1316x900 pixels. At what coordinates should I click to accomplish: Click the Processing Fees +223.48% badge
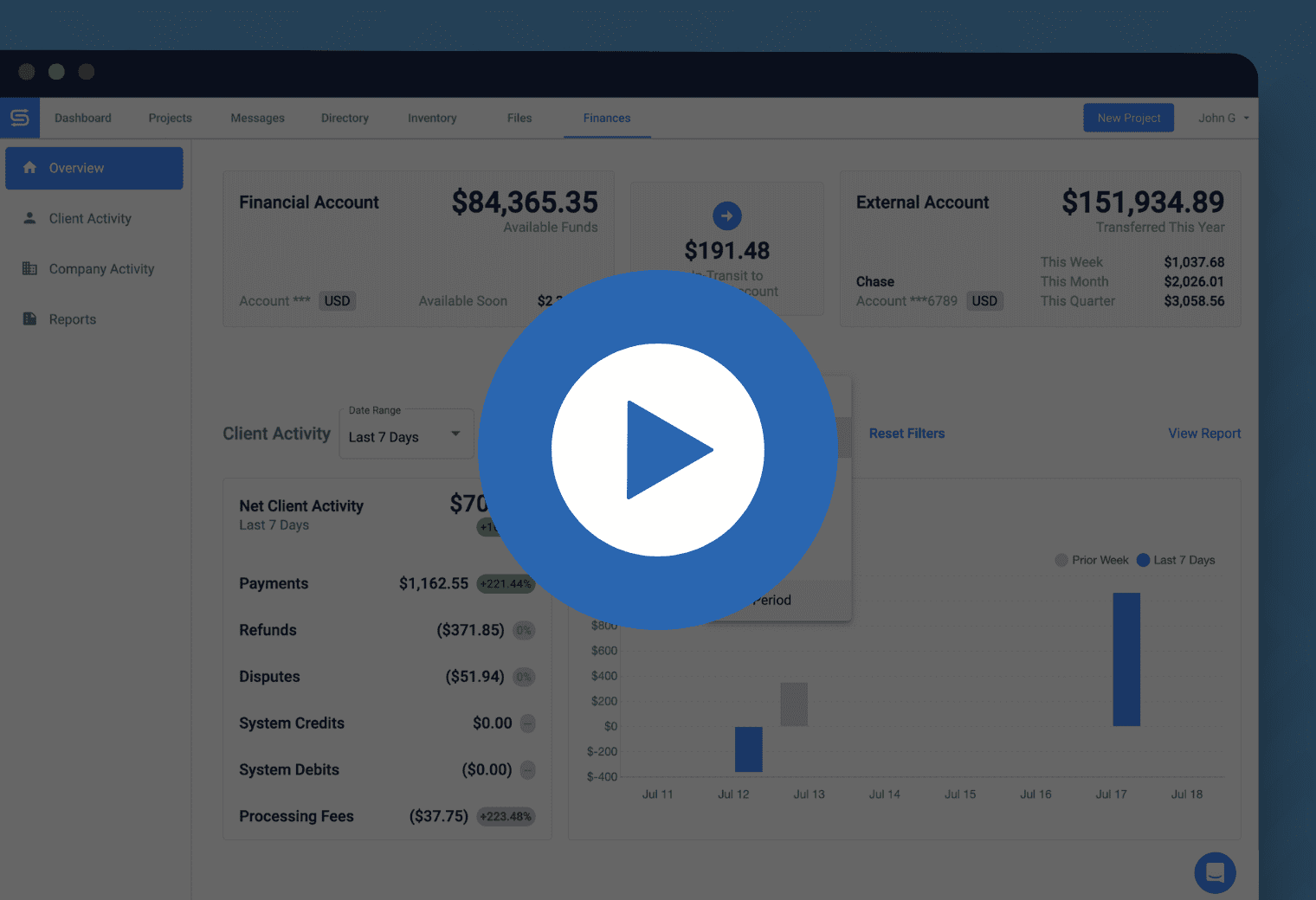506,817
